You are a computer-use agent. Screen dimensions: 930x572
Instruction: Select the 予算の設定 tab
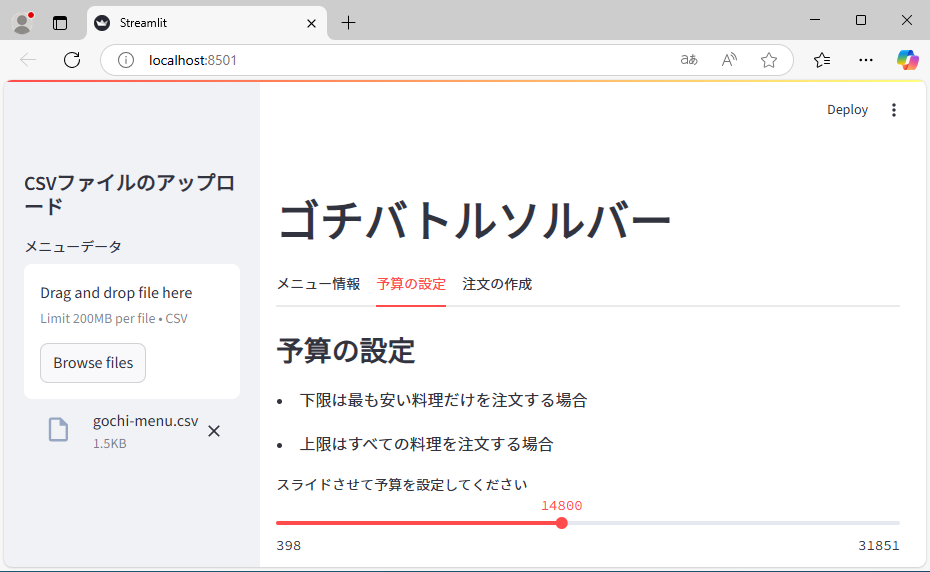point(411,284)
